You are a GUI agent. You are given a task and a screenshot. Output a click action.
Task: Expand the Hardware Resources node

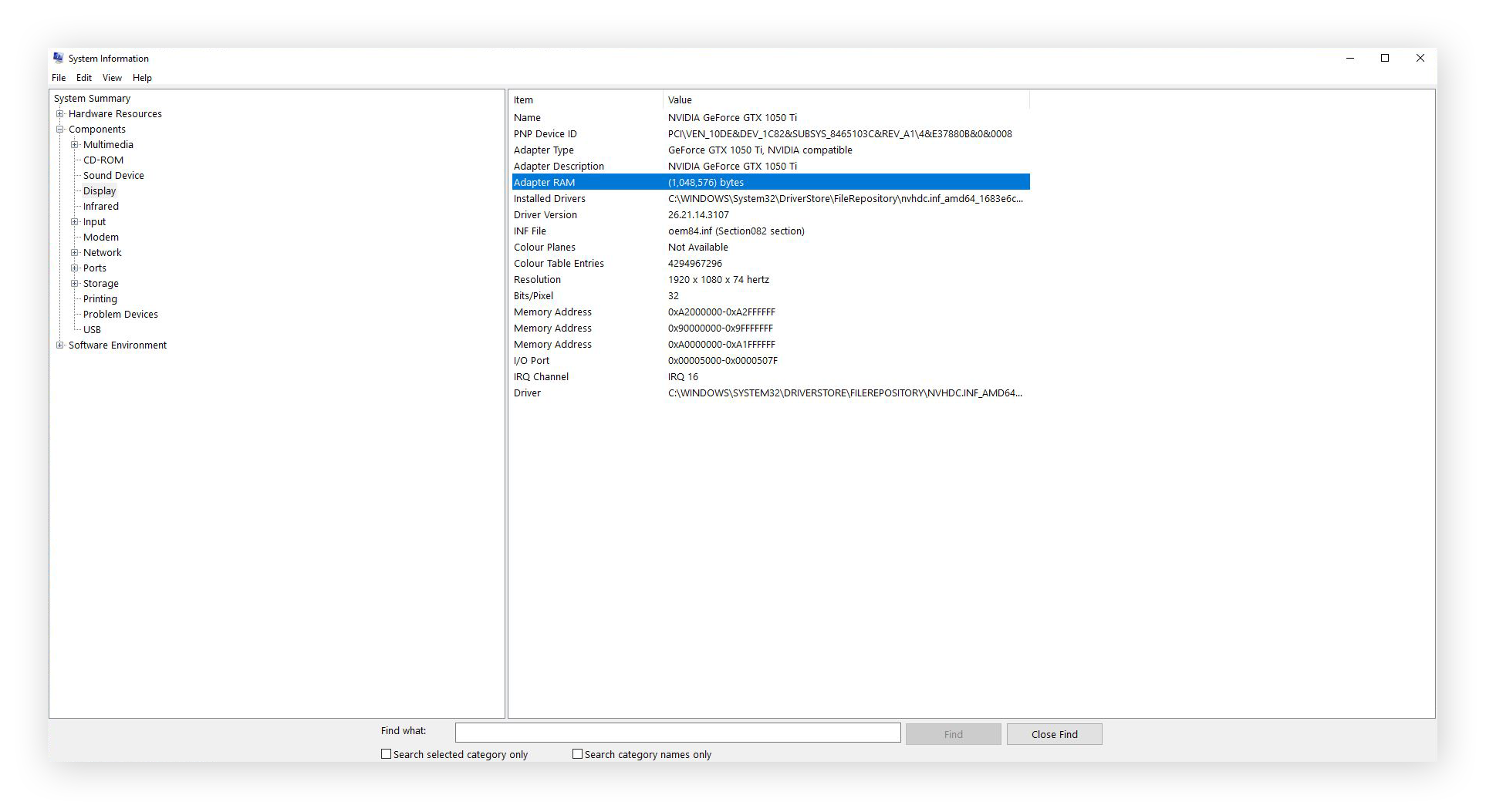point(60,113)
